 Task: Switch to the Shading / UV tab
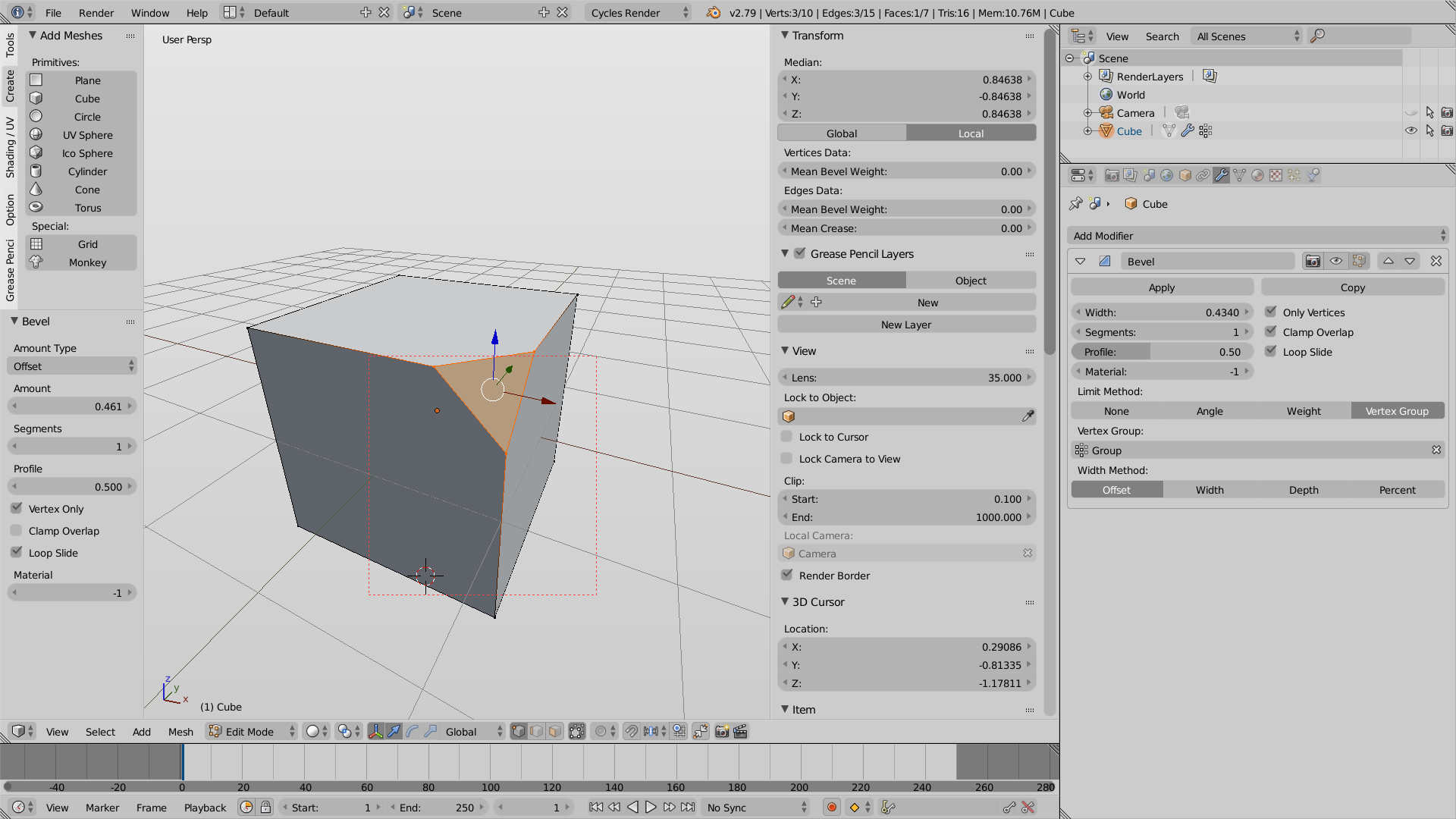tap(10, 147)
